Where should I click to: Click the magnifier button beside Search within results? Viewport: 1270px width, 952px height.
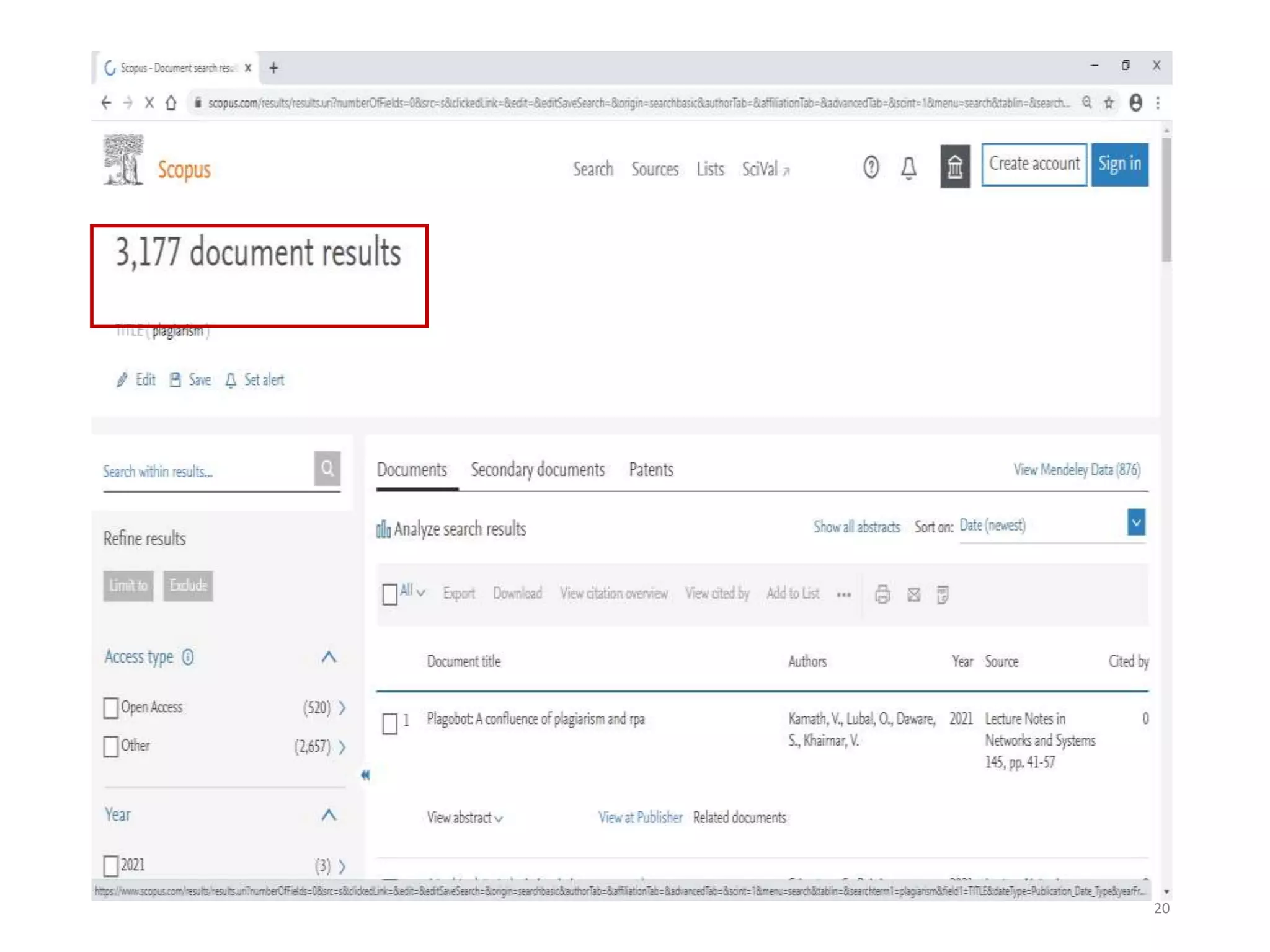coord(327,469)
